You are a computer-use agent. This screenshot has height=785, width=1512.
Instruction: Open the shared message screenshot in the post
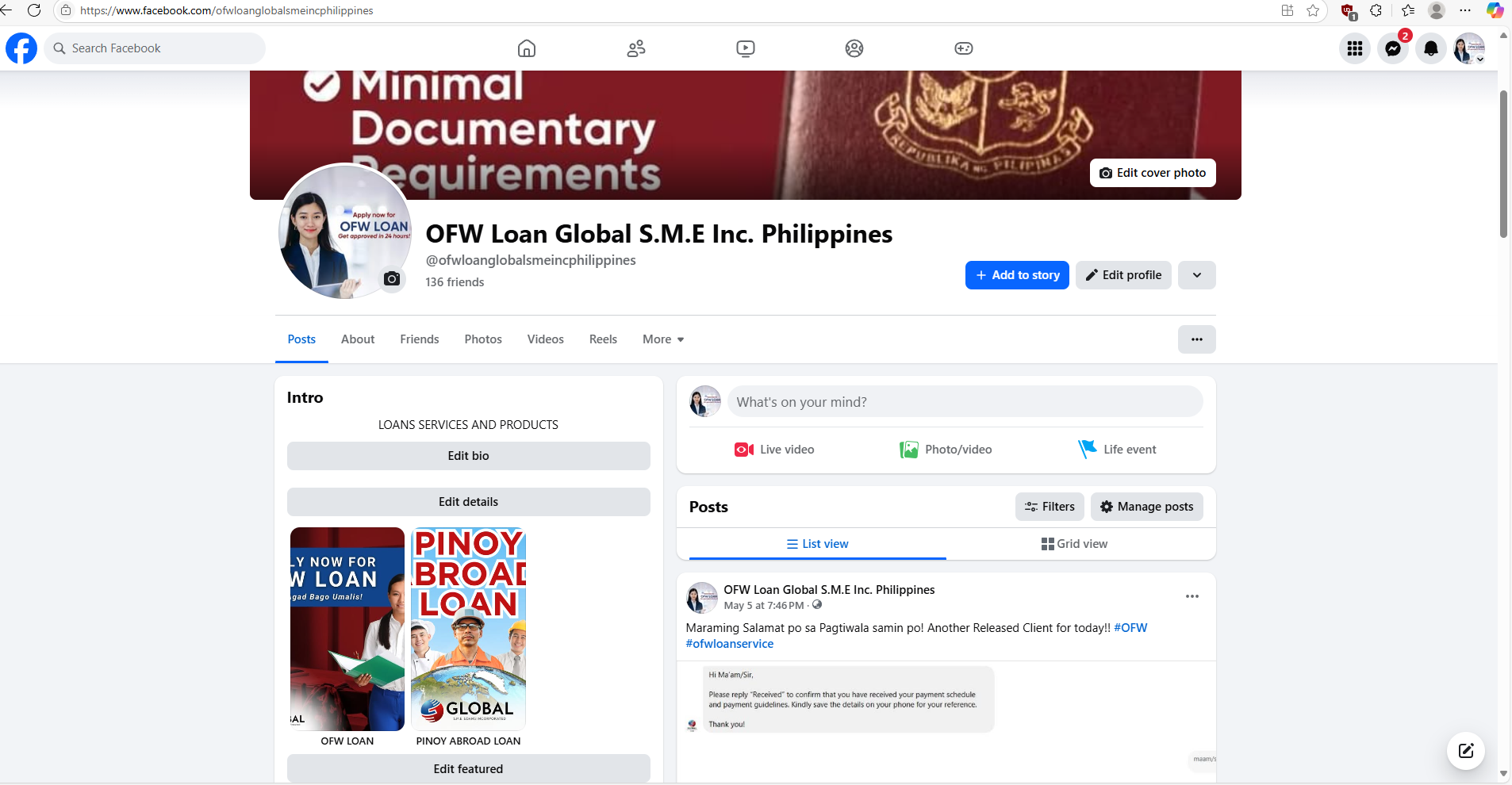[x=946, y=722]
